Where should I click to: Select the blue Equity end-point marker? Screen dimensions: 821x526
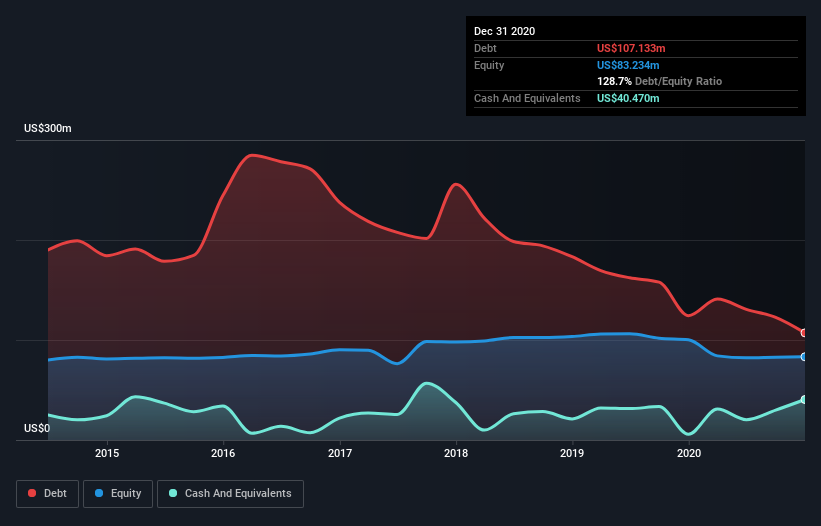pyautogui.click(x=804, y=357)
